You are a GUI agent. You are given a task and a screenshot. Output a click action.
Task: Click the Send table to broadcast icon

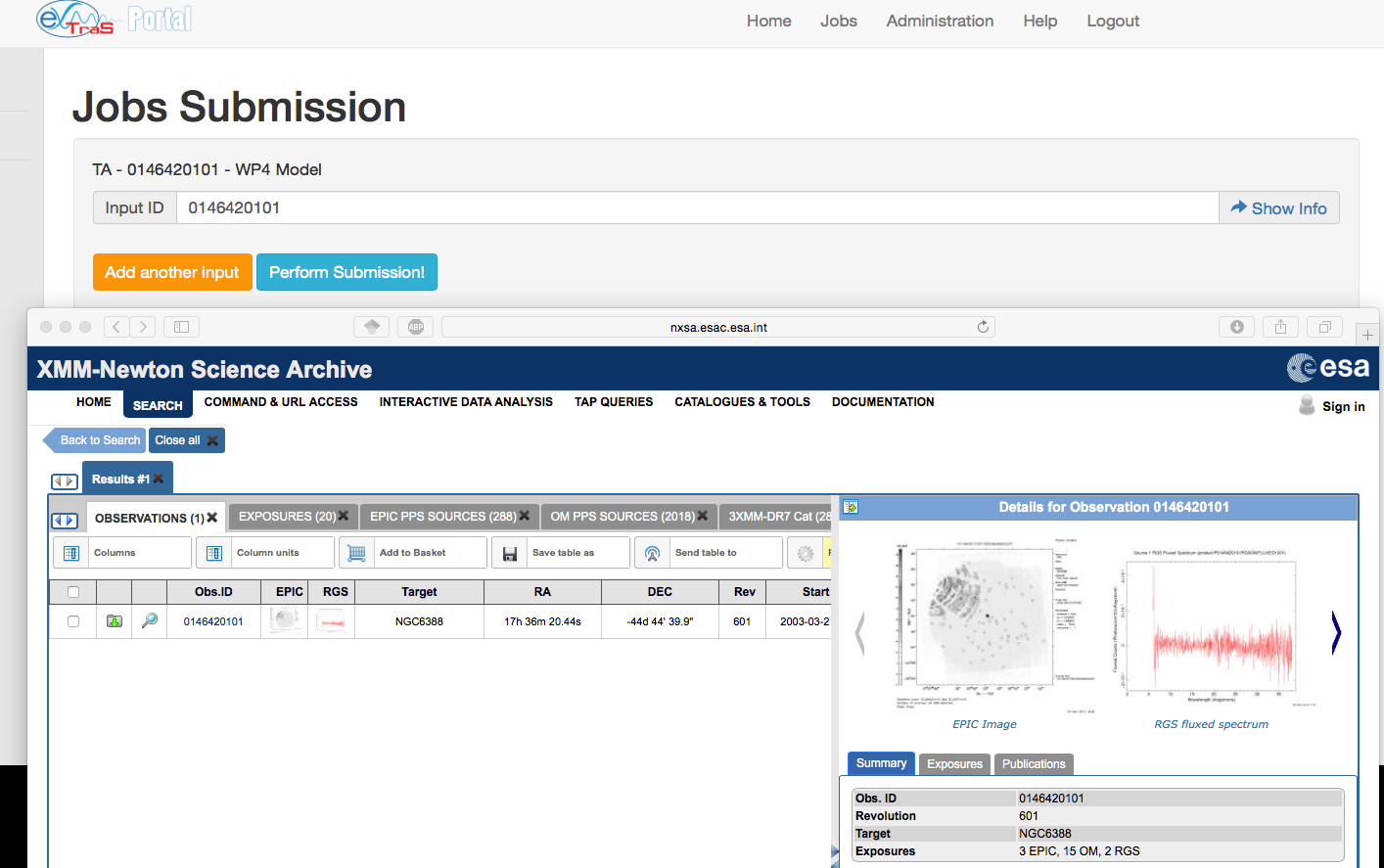click(x=653, y=553)
